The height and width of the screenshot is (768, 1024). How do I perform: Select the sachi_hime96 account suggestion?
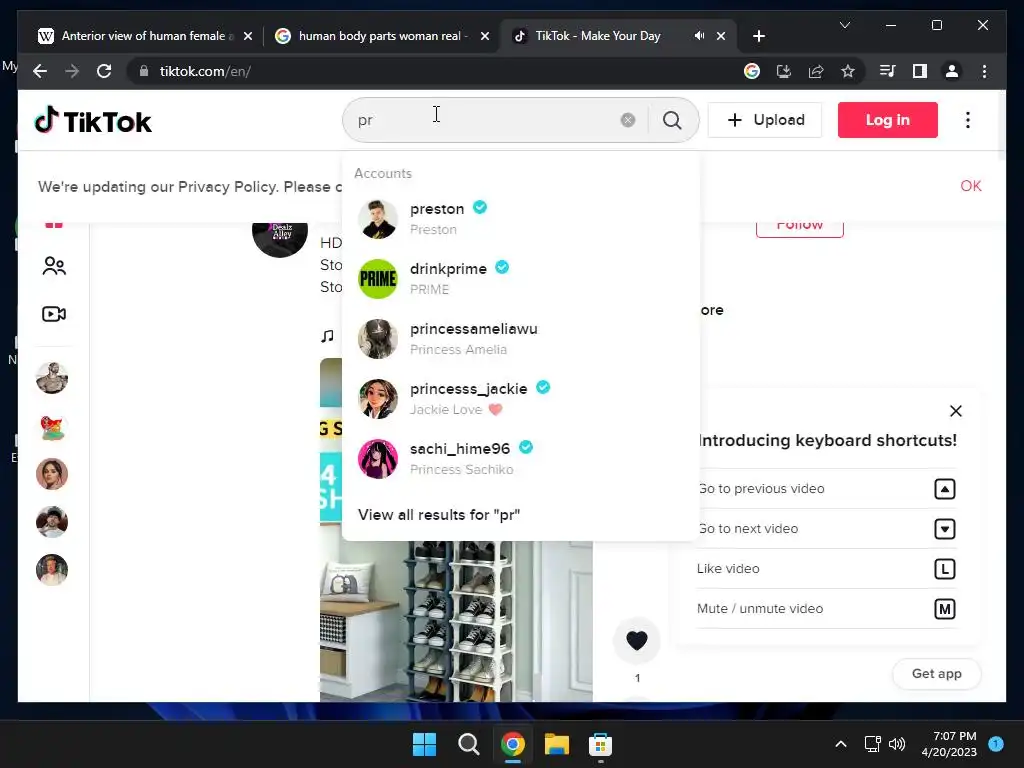point(520,459)
